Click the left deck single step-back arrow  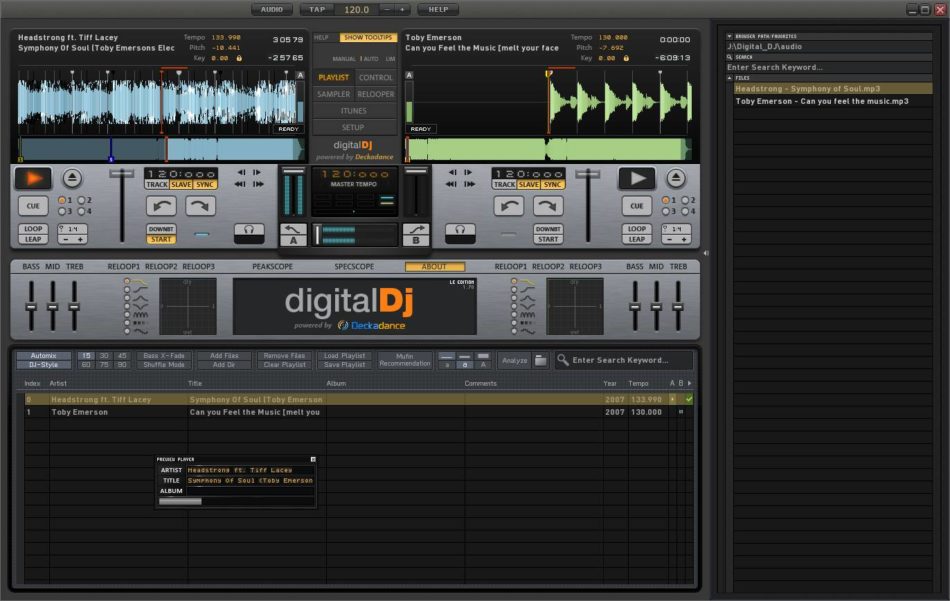pos(242,173)
